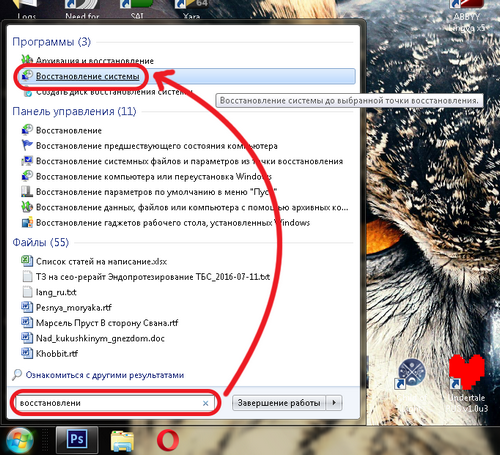Click flag icon of Восстановление предшествующего состояния
Viewport: 500px width, 455px height.
(27, 145)
